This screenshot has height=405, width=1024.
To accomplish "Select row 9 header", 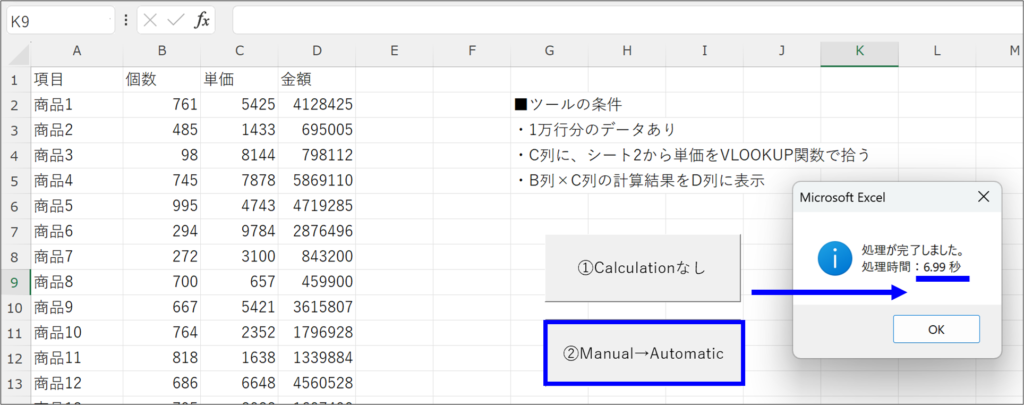I will [16, 282].
